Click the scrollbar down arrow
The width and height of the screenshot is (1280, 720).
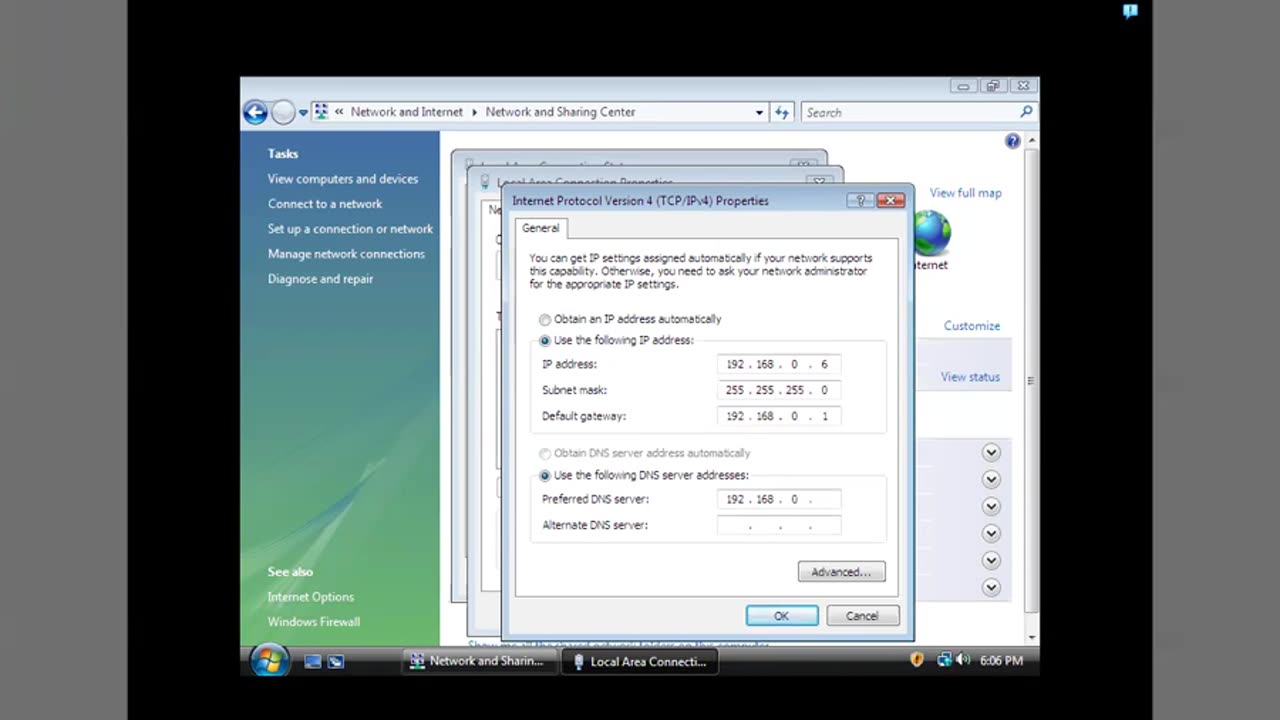pos(1031,636)
